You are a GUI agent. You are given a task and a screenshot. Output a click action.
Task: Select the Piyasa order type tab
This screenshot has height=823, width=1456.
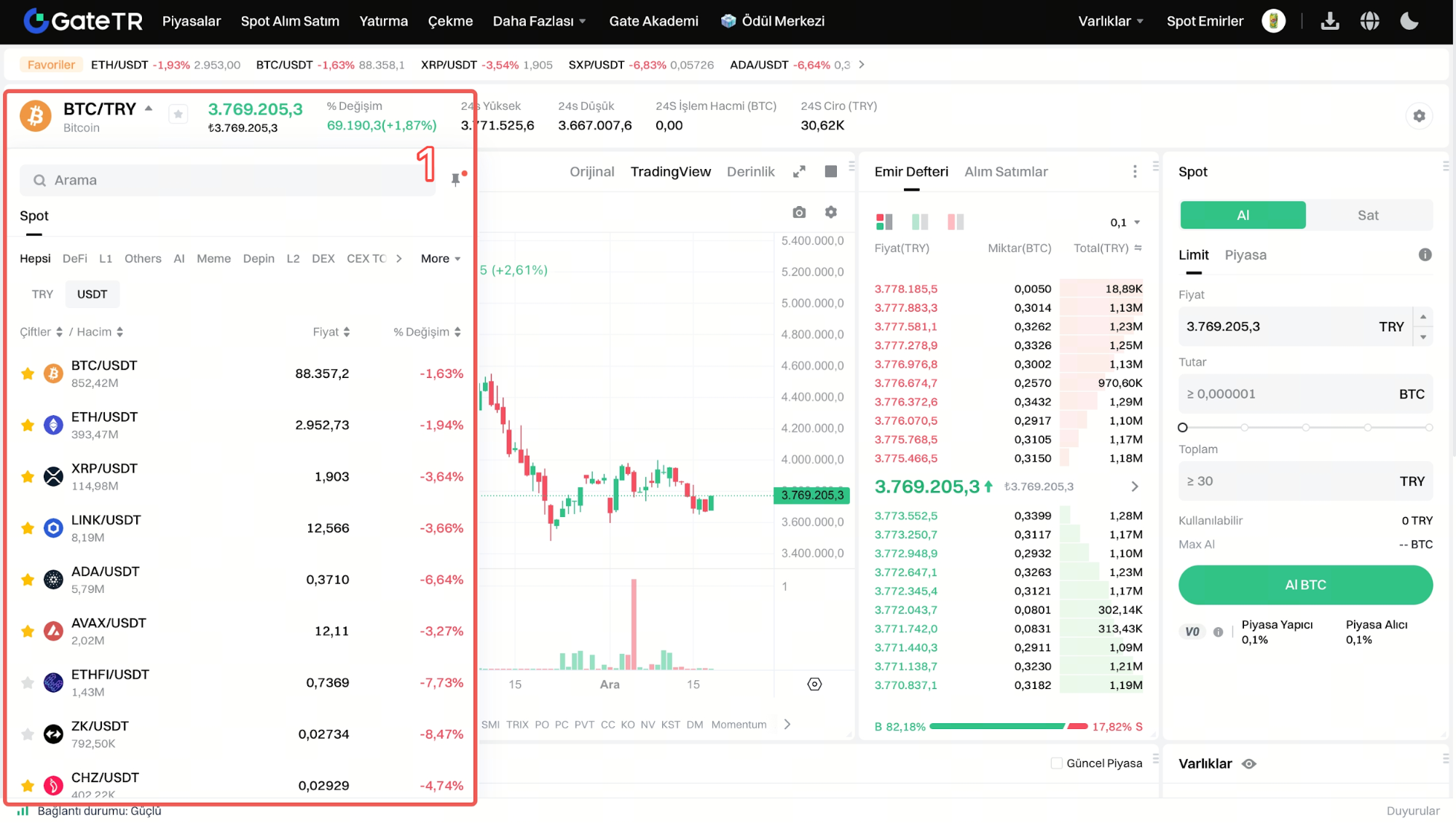(1245, 255)
